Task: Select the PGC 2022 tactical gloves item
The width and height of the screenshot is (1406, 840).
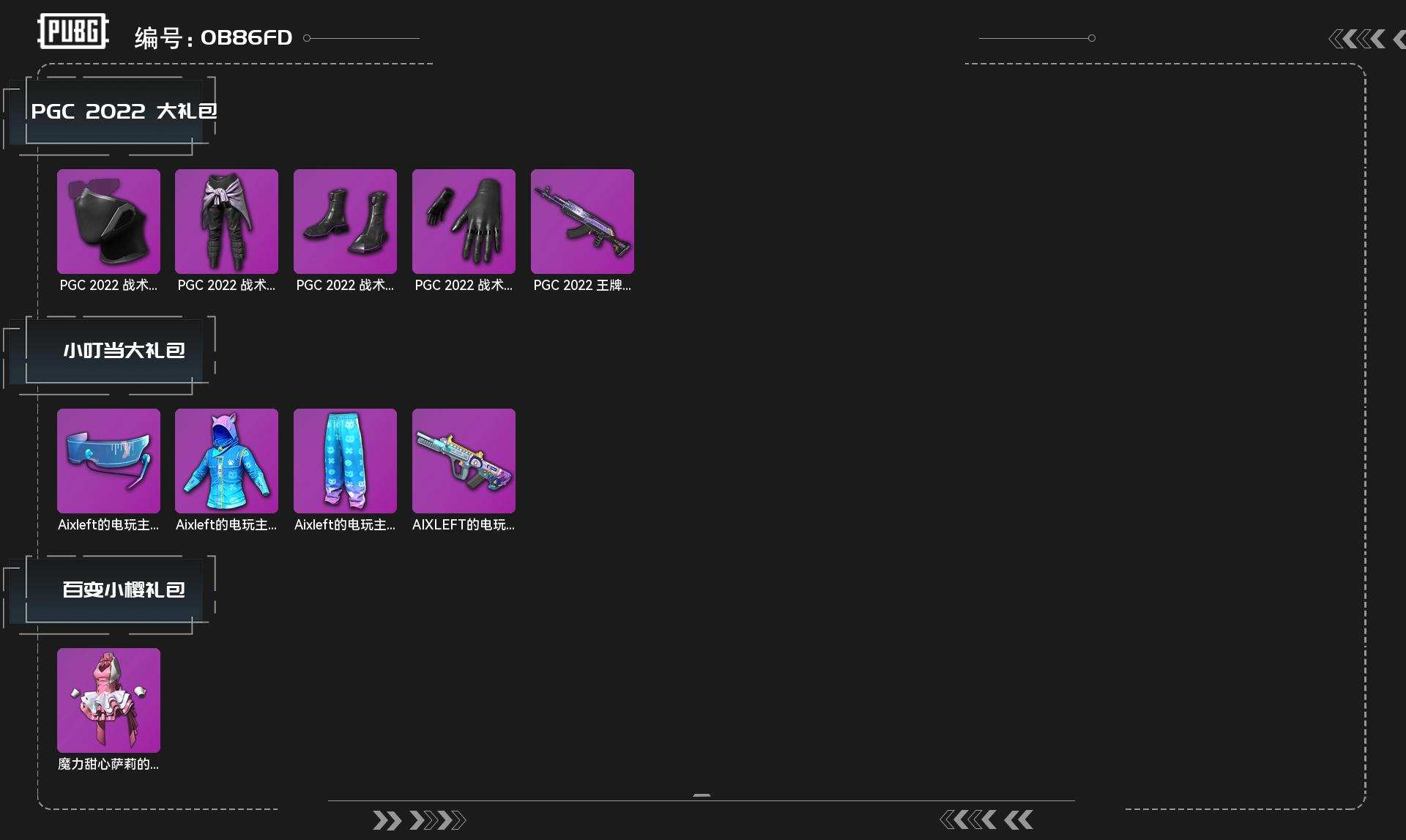Action: 464,221
